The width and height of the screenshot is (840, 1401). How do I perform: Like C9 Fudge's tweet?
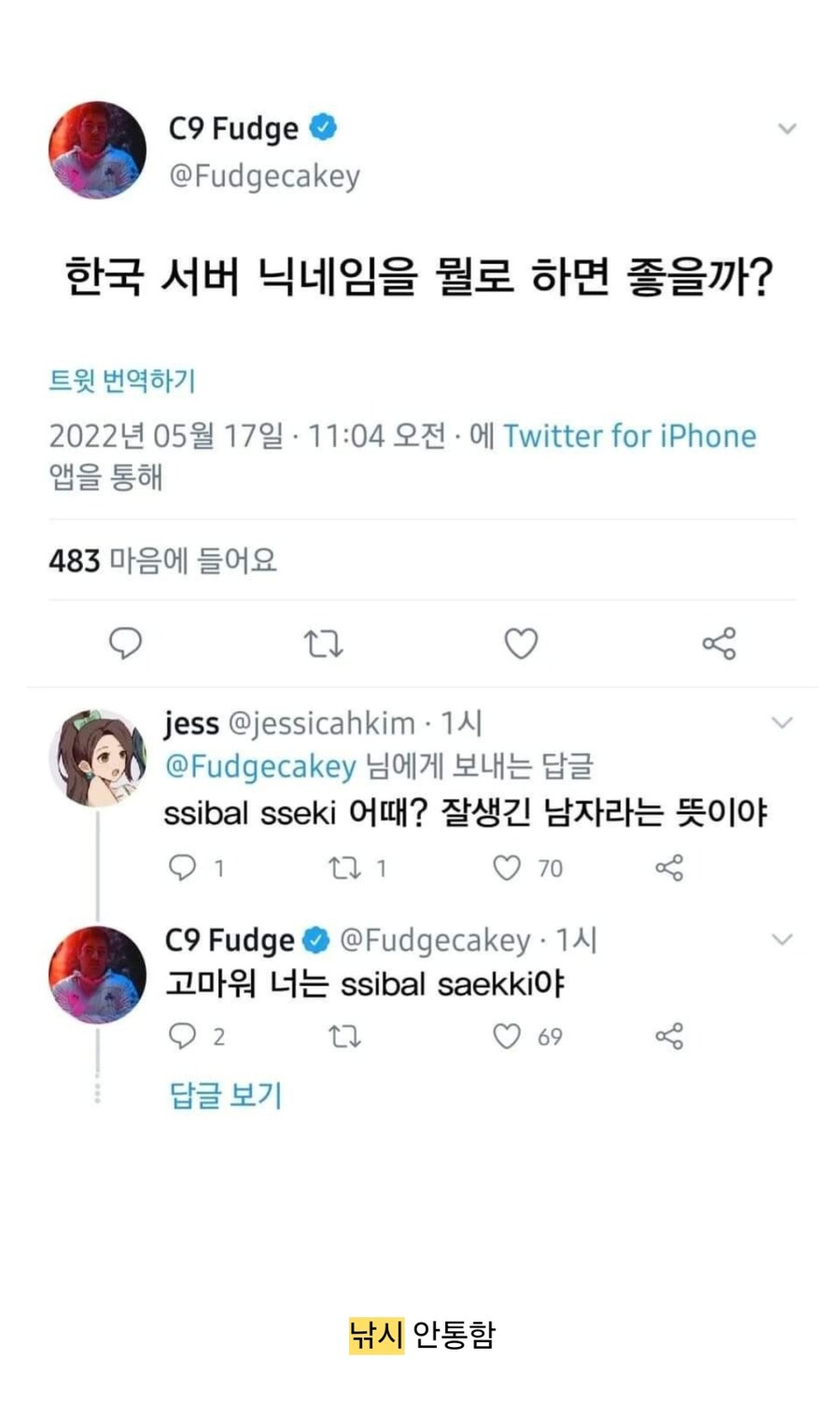(520, 643)
